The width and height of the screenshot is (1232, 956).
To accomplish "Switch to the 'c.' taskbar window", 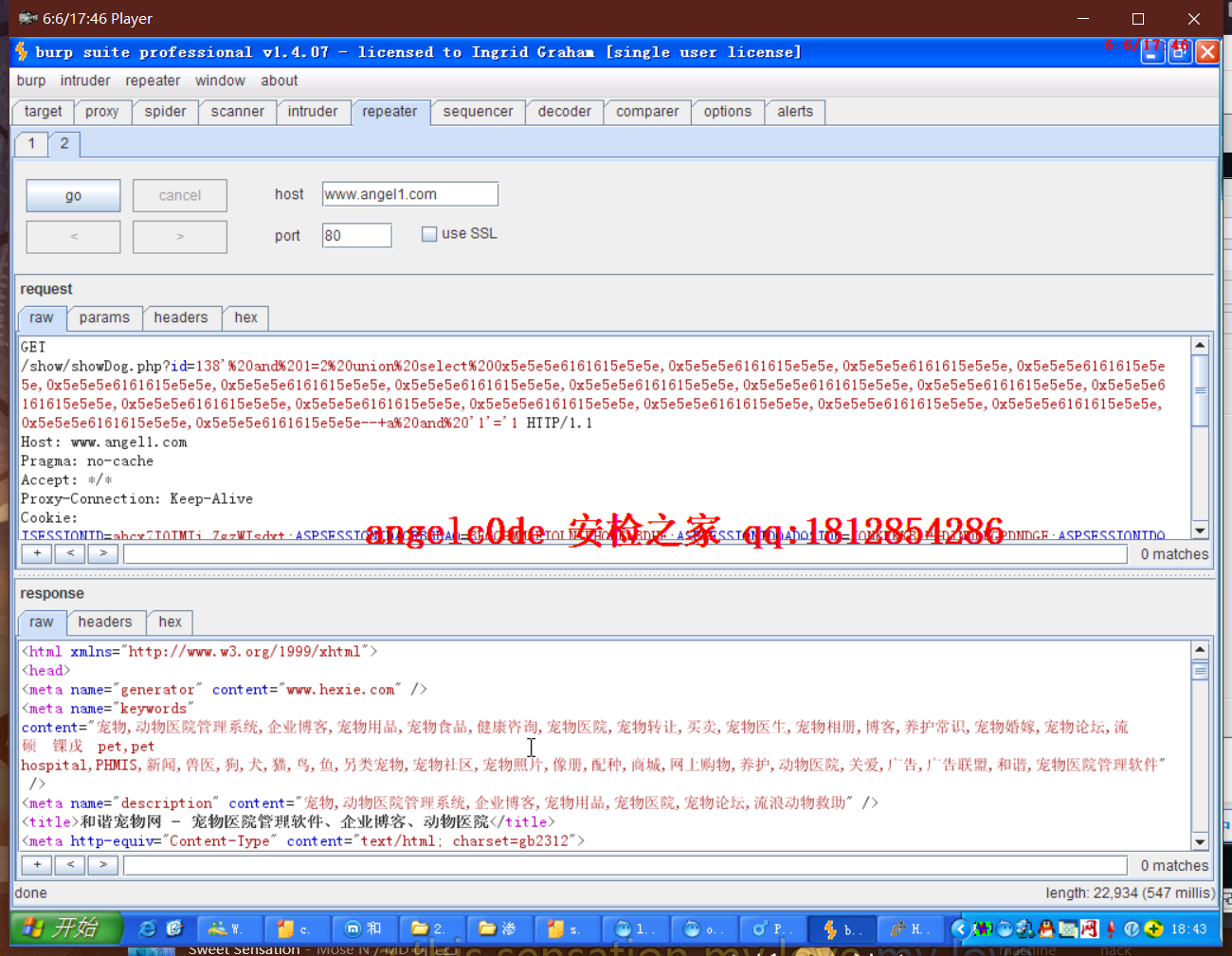I will [297, 929].
